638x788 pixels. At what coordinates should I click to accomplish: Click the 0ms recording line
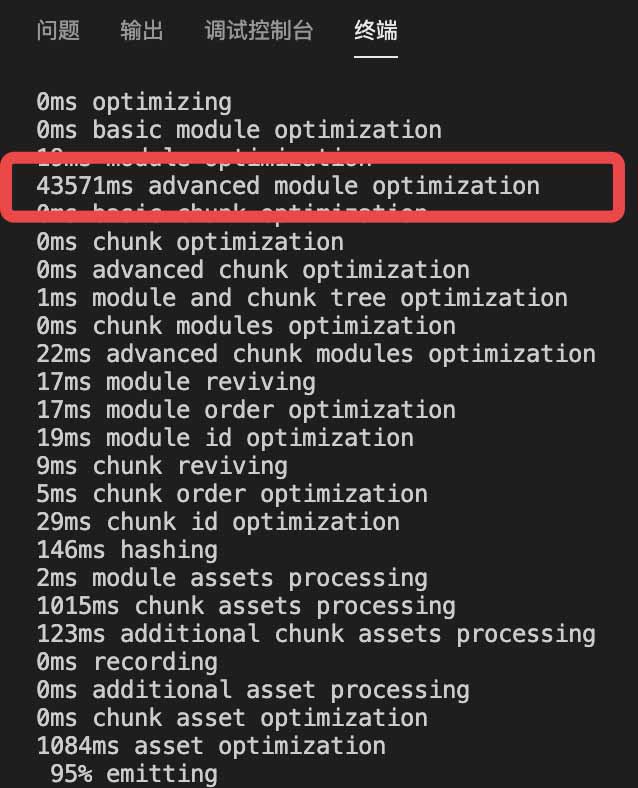127,662
